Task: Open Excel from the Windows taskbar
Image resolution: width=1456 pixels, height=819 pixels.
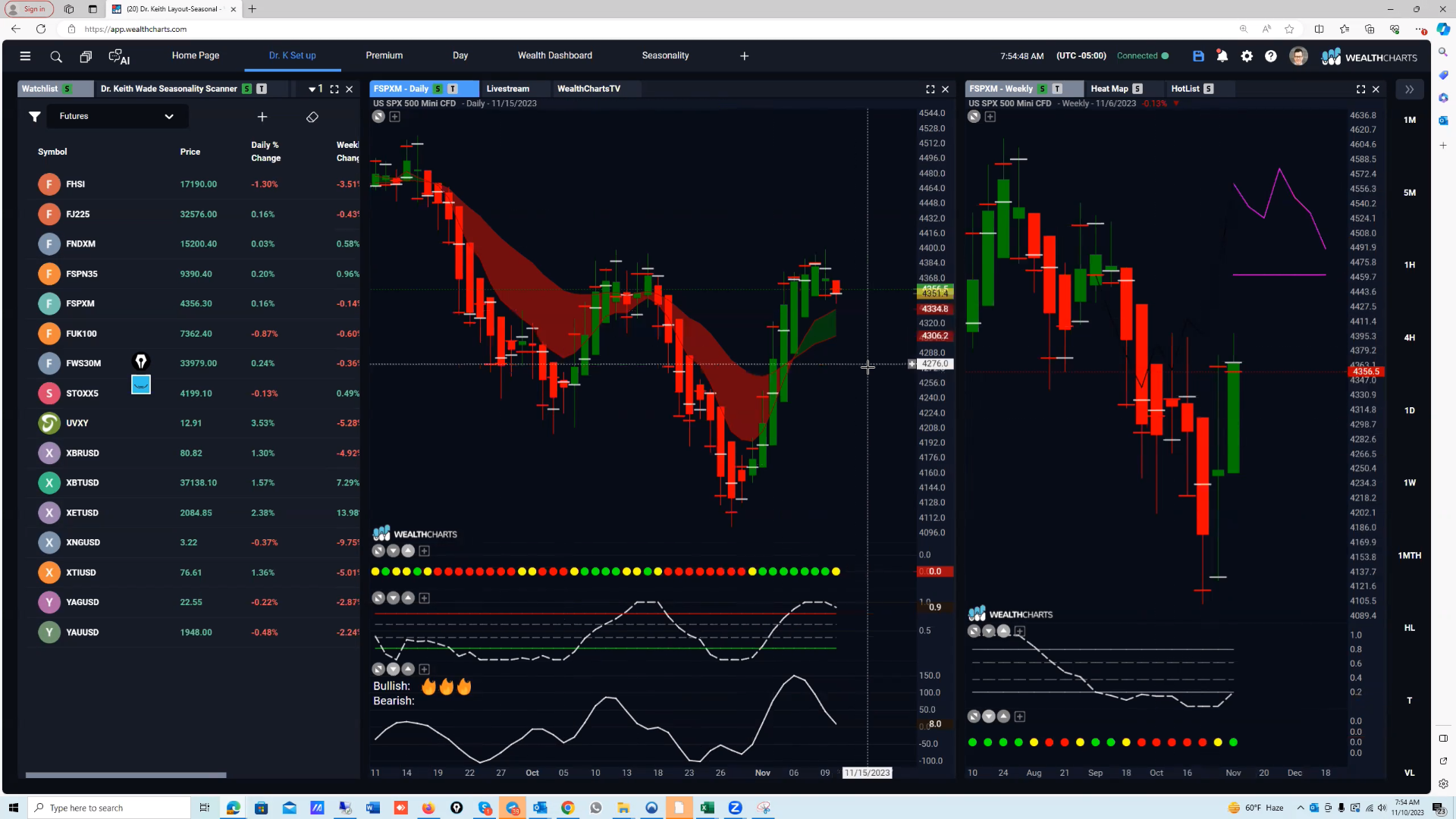Action: pos(707,808)
